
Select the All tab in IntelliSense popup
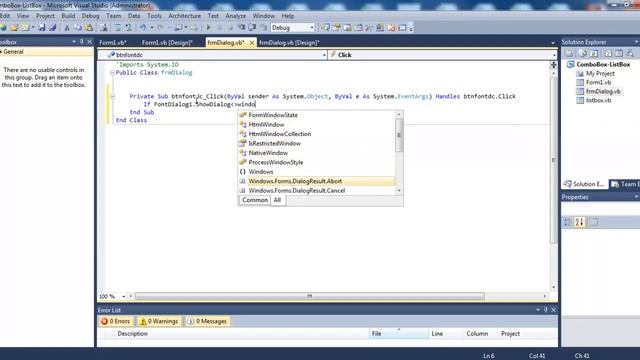pos(277,200)
